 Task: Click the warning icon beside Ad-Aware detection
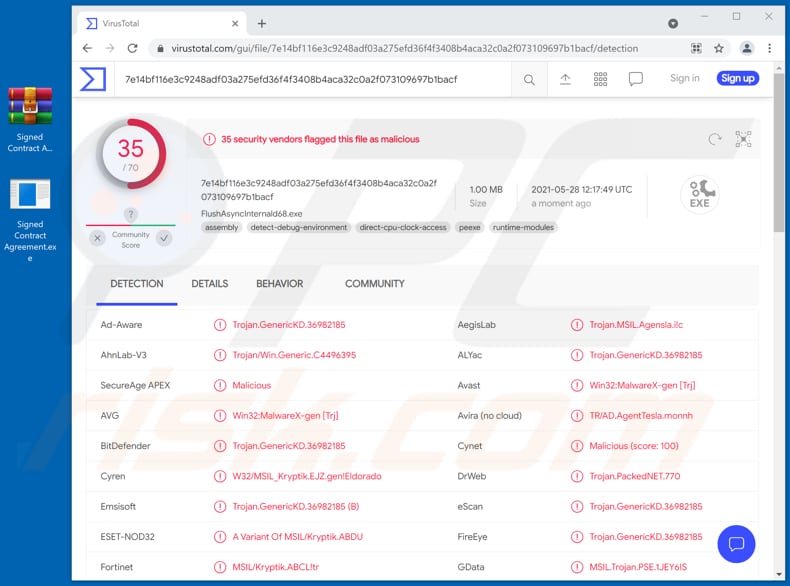tap(220, 325)
